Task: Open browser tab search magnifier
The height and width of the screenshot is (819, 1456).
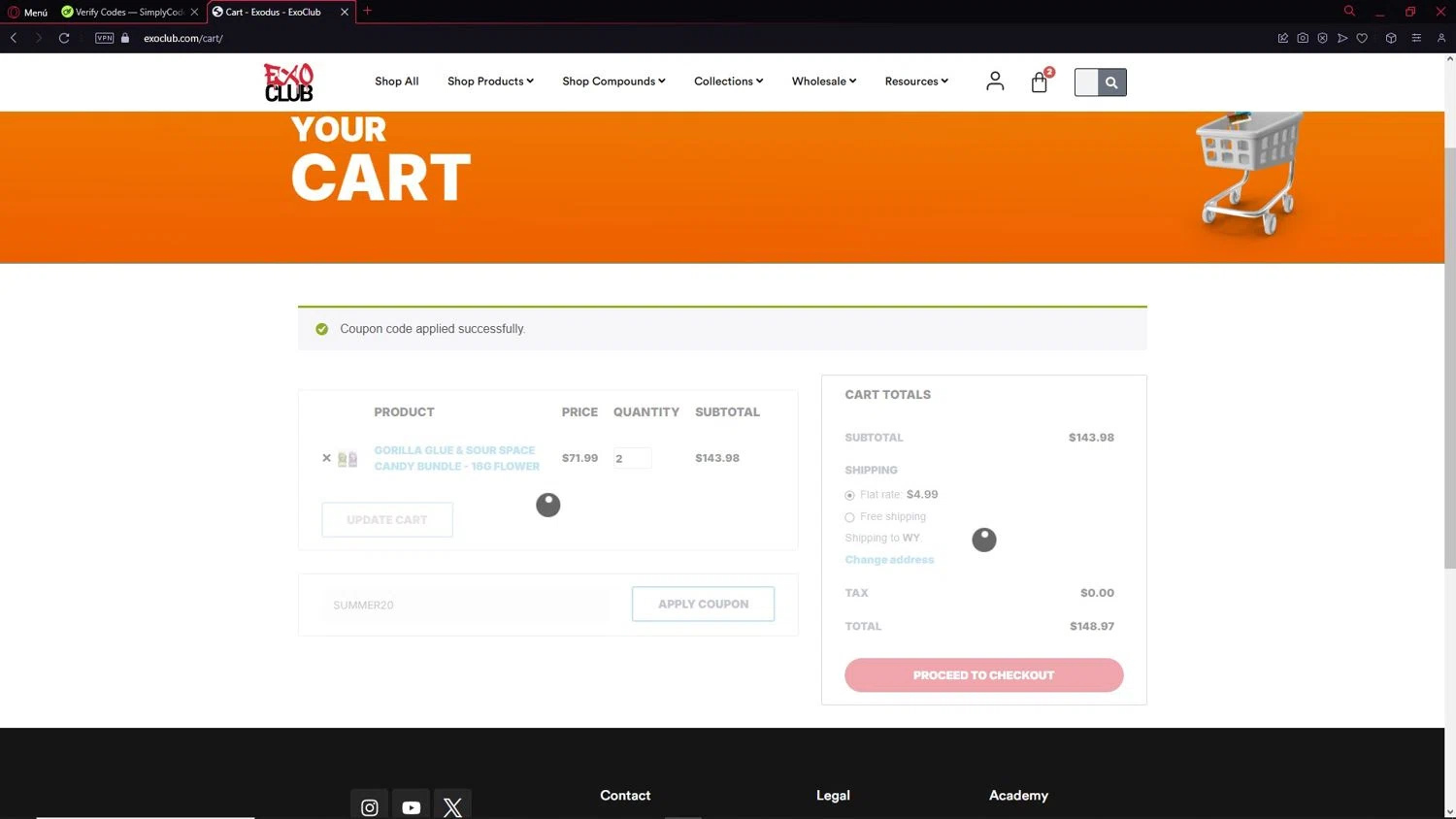Action: (1349, 11)
